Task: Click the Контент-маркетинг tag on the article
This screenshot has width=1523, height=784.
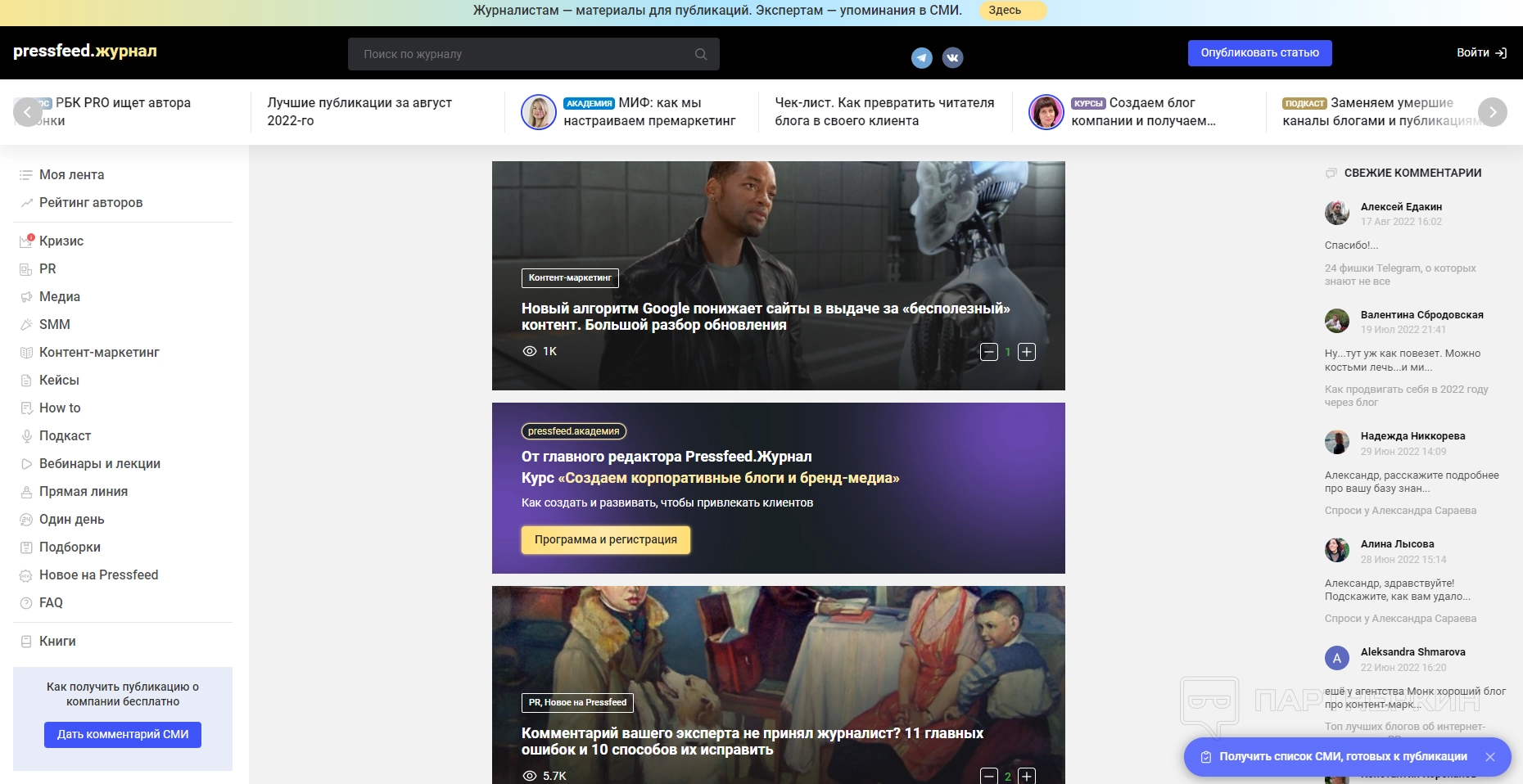Action: [570, 277]
